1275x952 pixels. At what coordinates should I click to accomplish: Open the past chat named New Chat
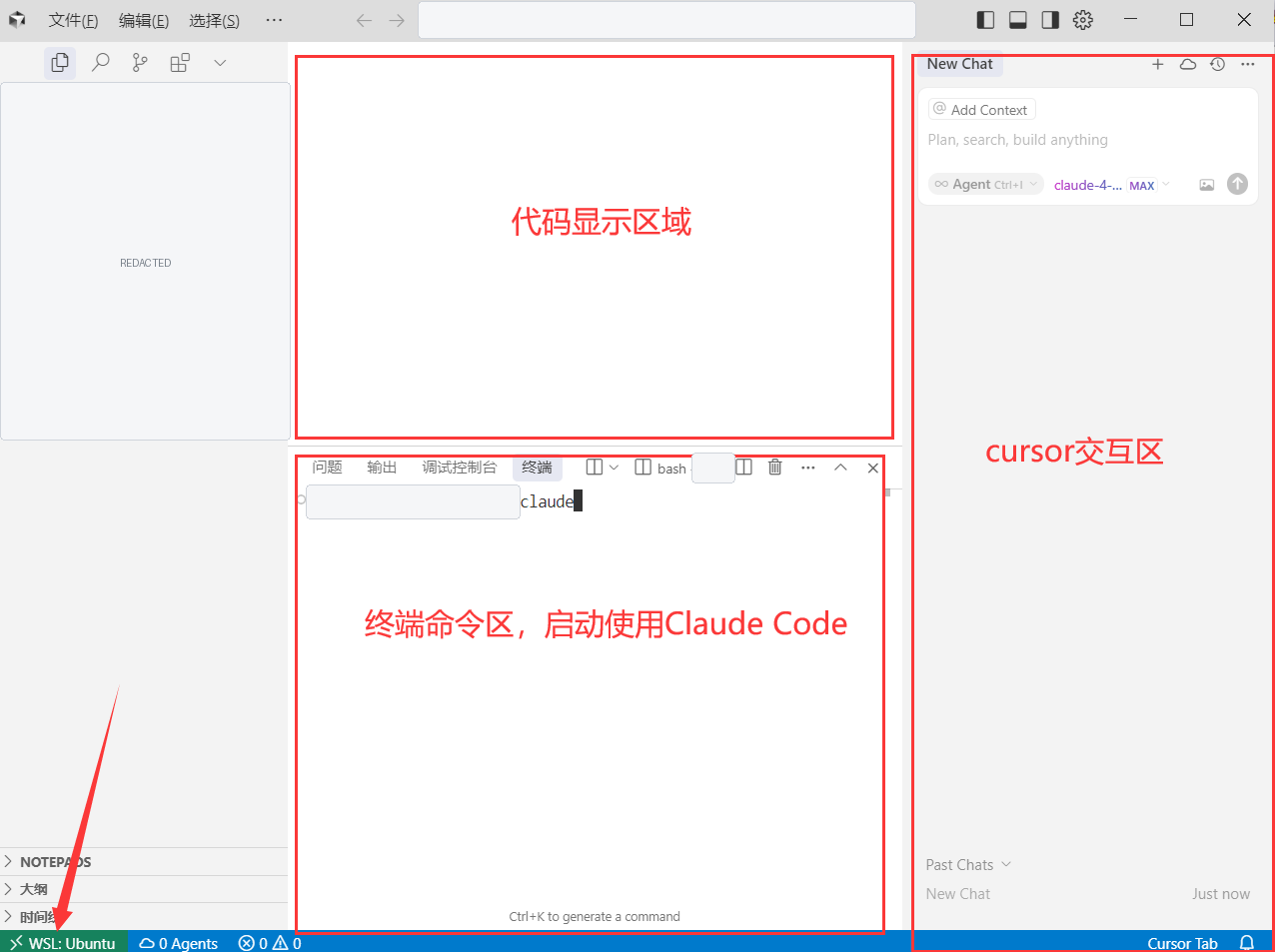[958, 894]
